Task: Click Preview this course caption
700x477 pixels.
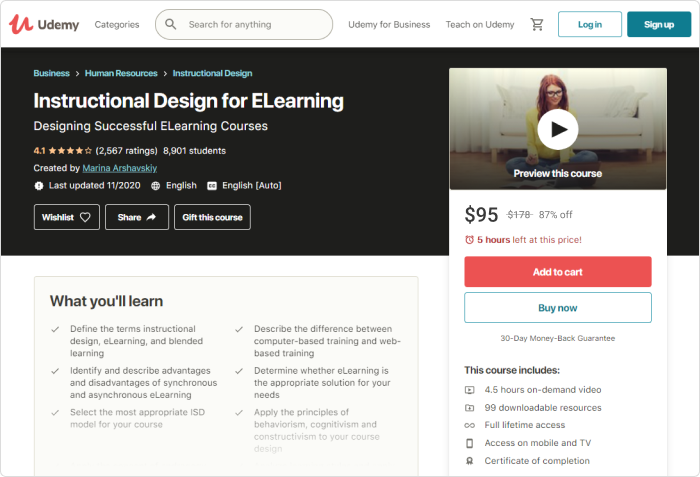Action: point(558,173)
